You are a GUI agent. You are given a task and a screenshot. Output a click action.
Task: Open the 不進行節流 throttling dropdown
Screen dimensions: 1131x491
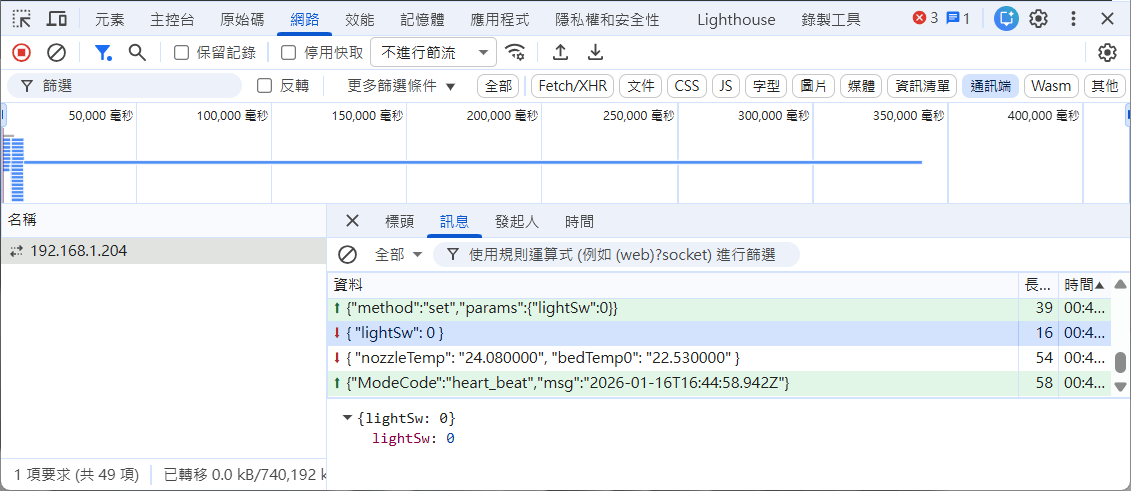(x=434, y=52)
